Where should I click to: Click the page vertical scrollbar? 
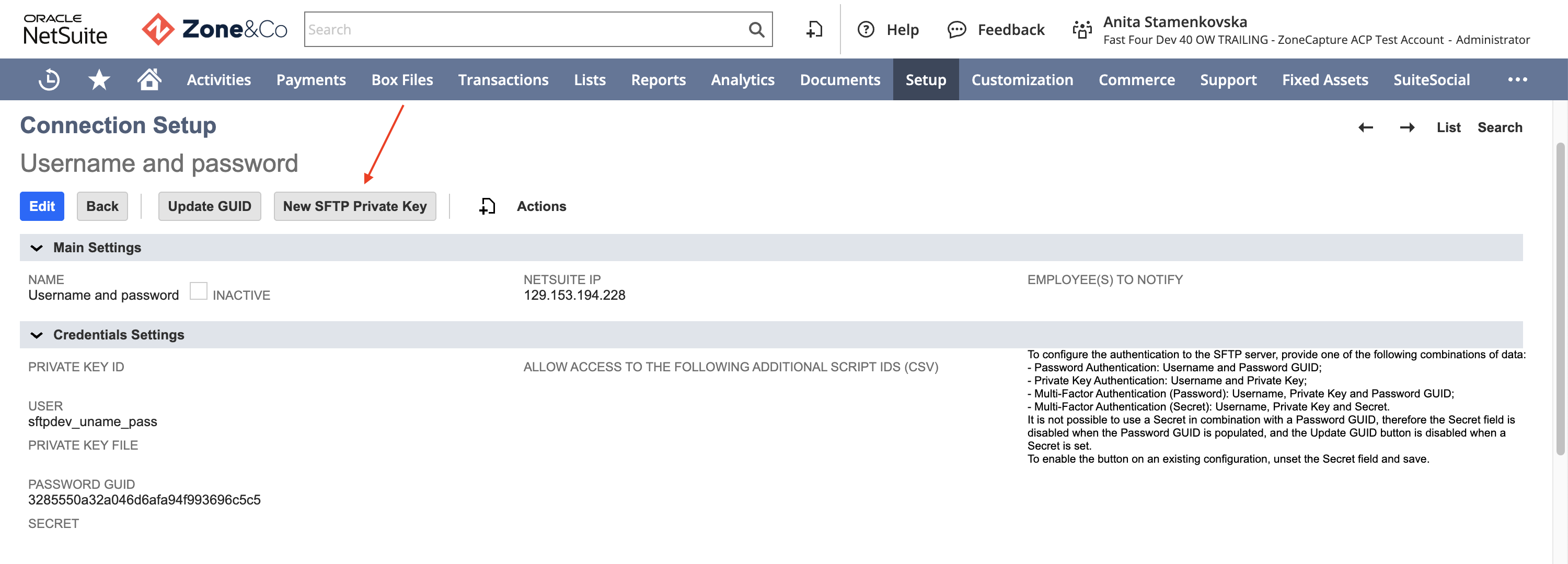point(1560,298)
